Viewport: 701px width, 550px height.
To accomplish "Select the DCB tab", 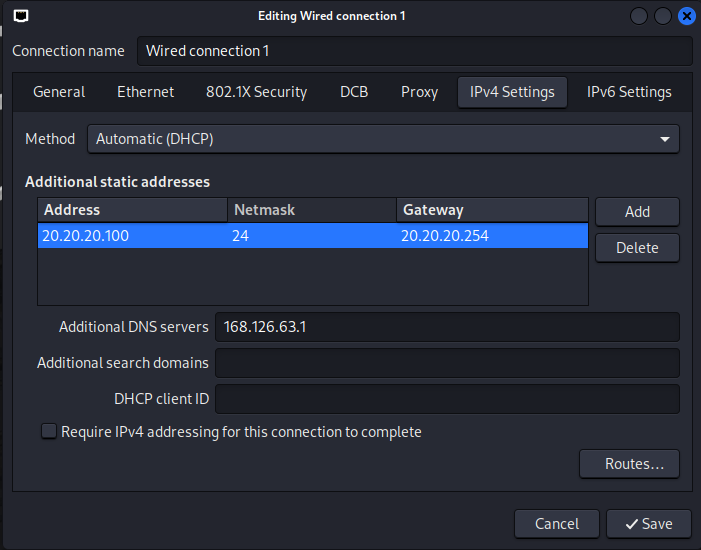I will click(x=354, y=92).
